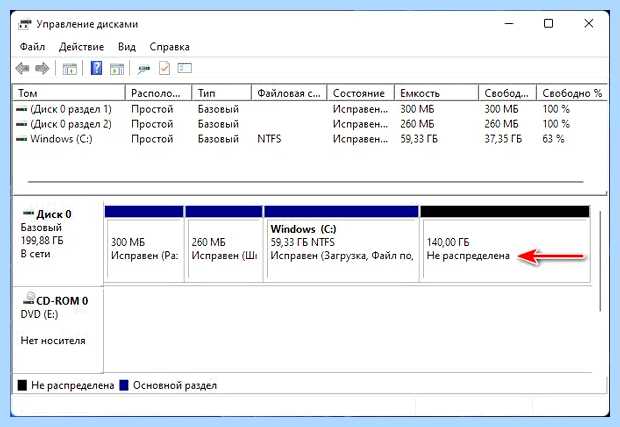Select the 300 МБ partition block
The height and width of the screenshot is (427, 620).
[x=144, y=244]
